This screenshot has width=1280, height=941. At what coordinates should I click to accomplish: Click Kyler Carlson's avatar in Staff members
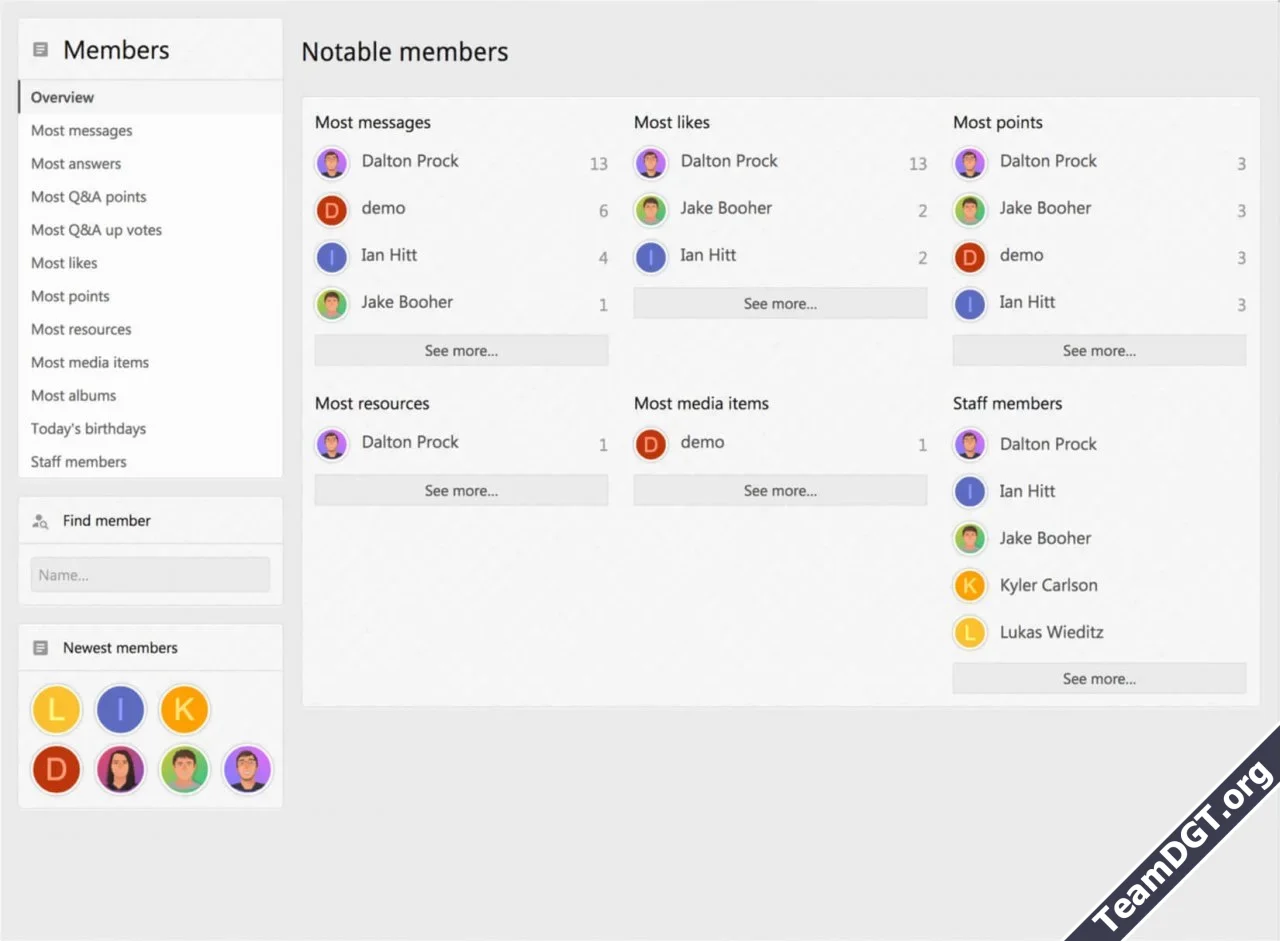(970, 585)
